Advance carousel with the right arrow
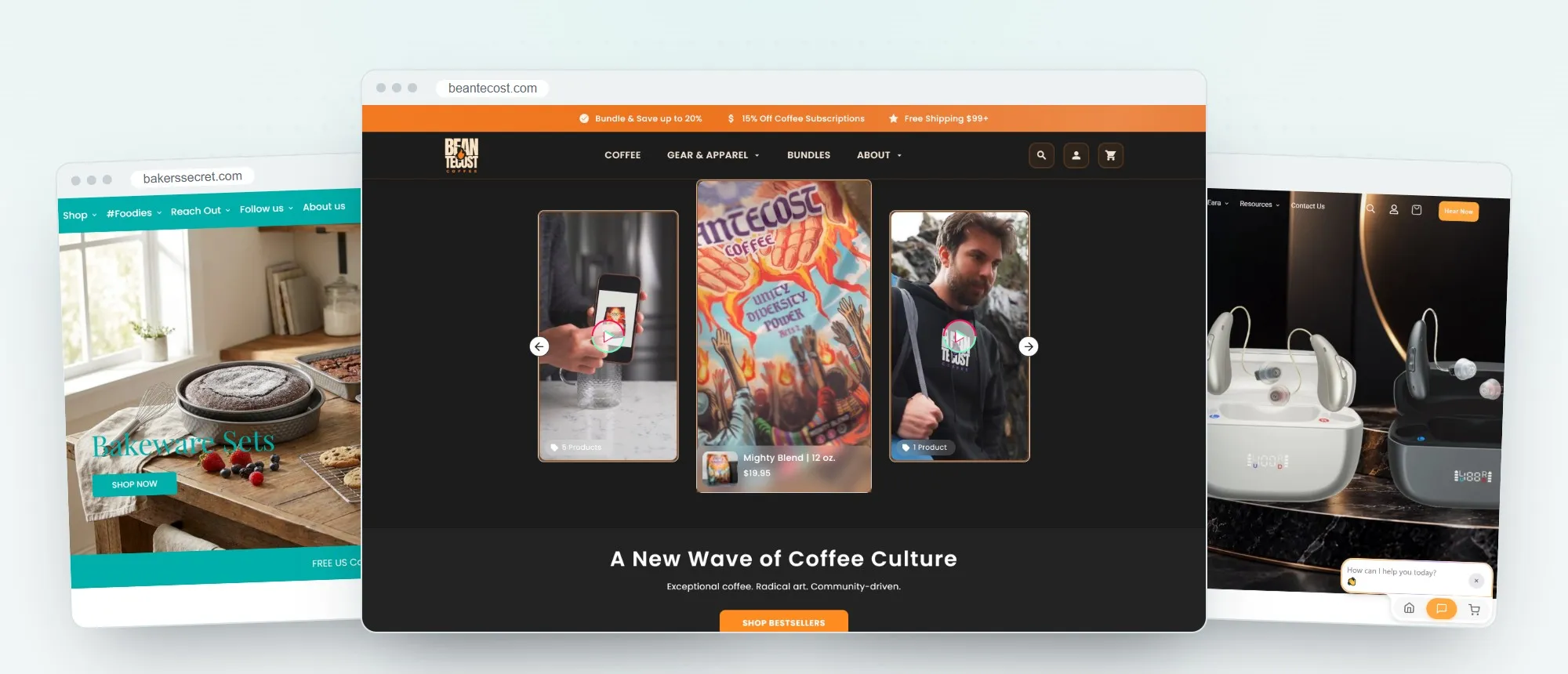The width and height of the screenshot is (1568, 674). 1029,346
